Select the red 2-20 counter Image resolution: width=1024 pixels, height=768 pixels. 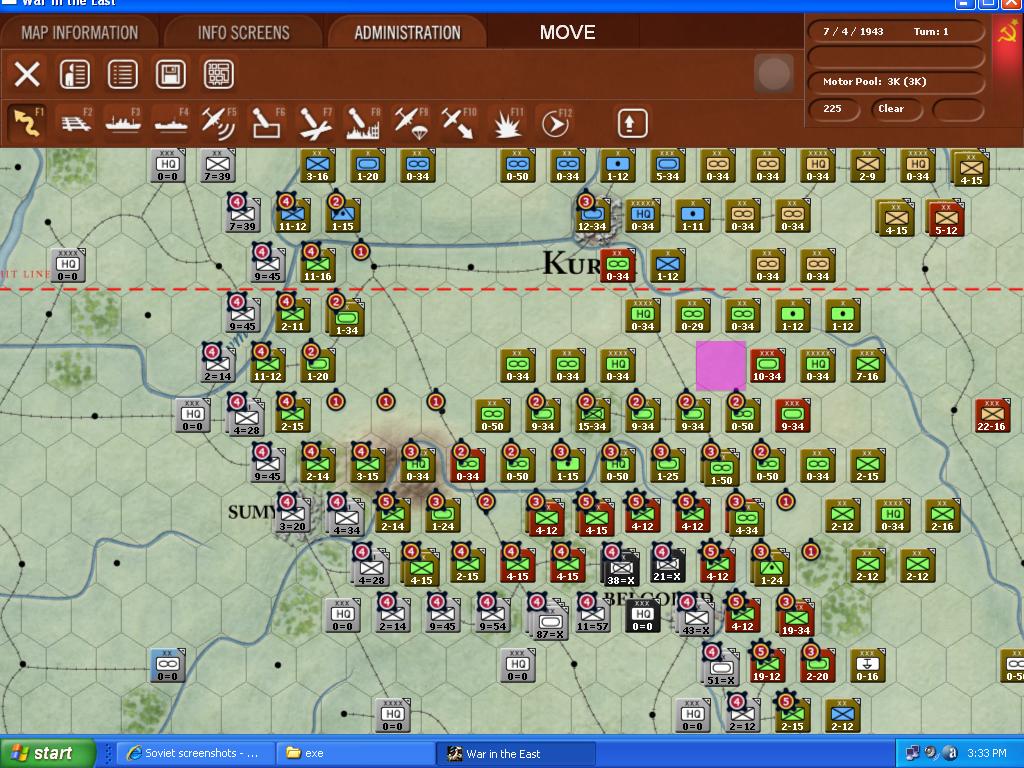[x=818, y=665]
